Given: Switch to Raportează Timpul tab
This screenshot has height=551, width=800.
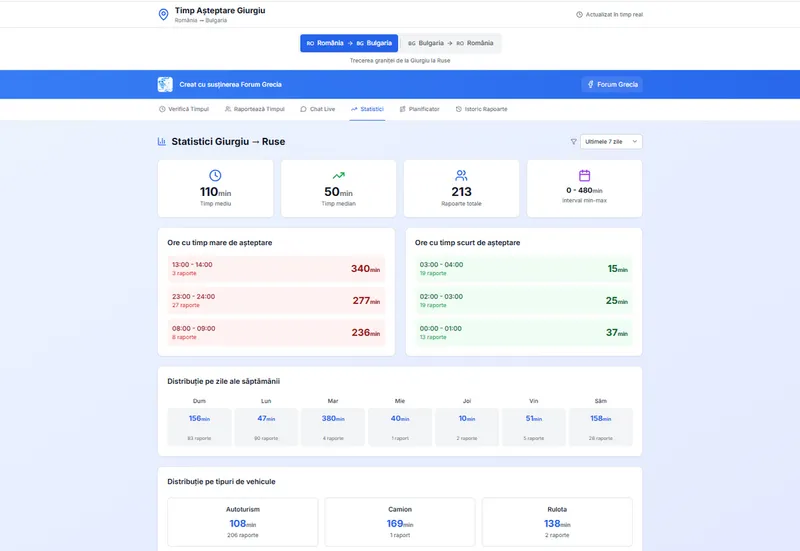Looking at the screenshot, I should [x=255, y=109].
